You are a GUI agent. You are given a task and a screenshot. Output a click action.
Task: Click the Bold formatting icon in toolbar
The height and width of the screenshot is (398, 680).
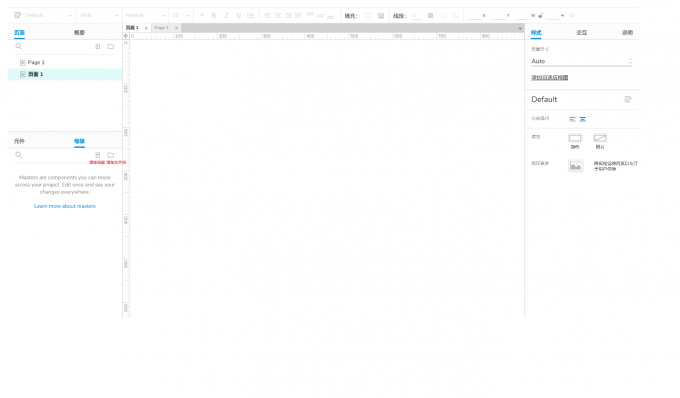click(214, 16)
